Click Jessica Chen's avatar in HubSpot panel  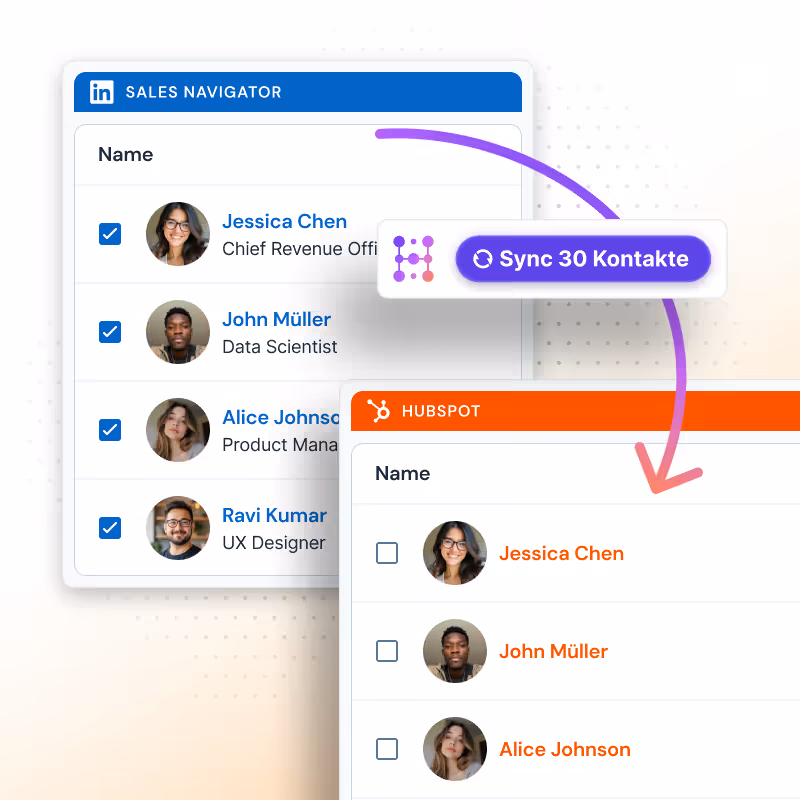tap(455, 553)
